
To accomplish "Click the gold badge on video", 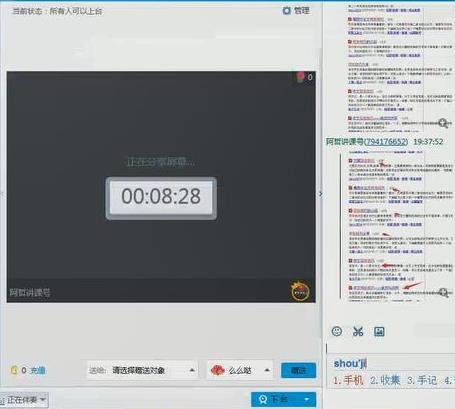I will click(300, 291).
